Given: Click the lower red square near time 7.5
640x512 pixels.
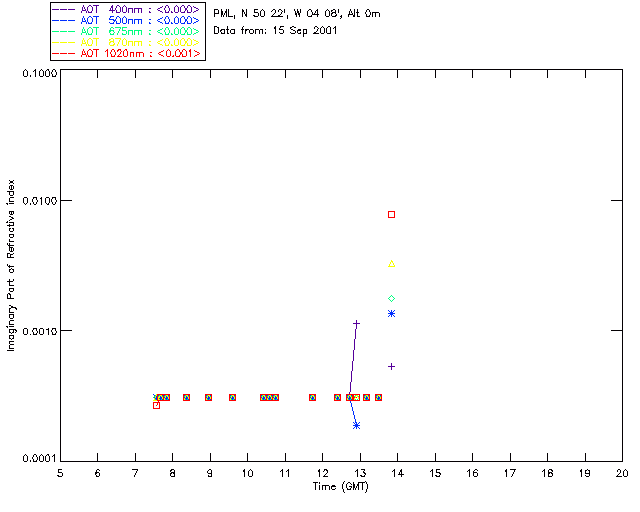Looking at the screenshot, I should tap(156, 405).
